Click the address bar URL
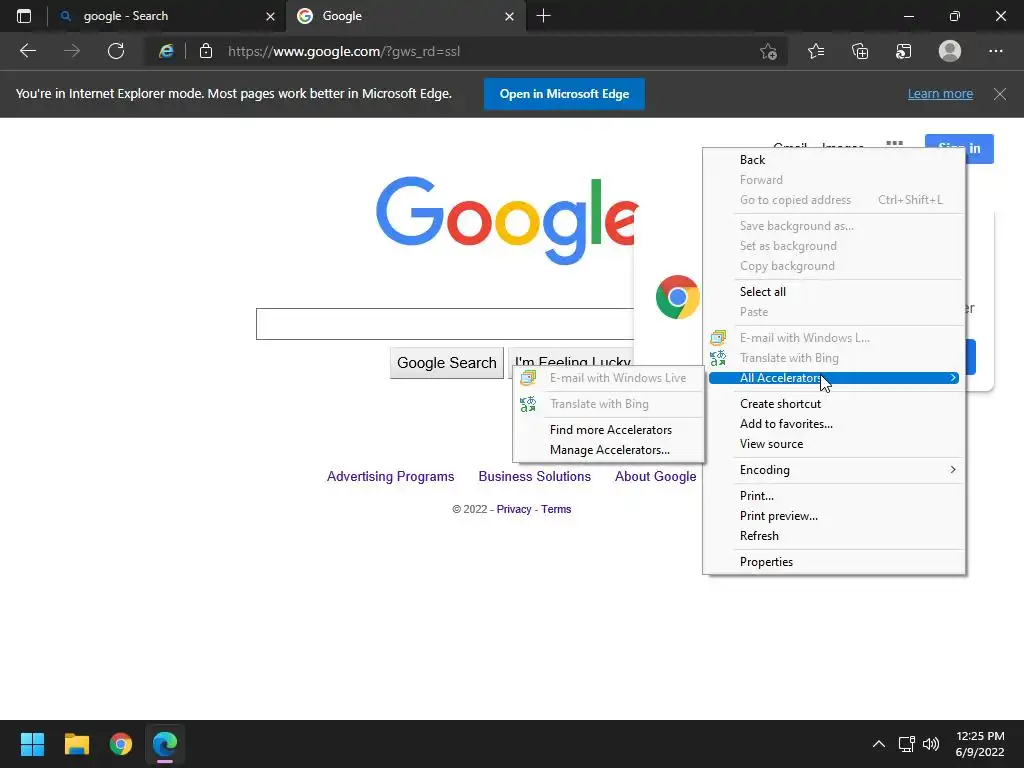 [344, 51]
